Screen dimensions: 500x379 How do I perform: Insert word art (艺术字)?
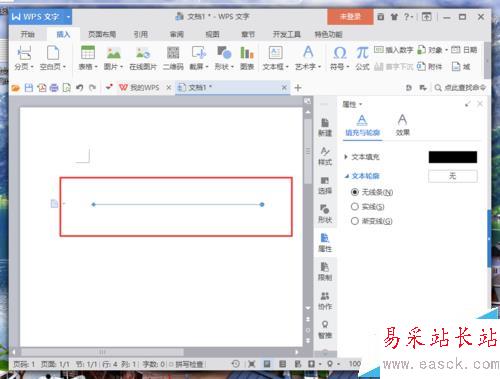[308, 58]
